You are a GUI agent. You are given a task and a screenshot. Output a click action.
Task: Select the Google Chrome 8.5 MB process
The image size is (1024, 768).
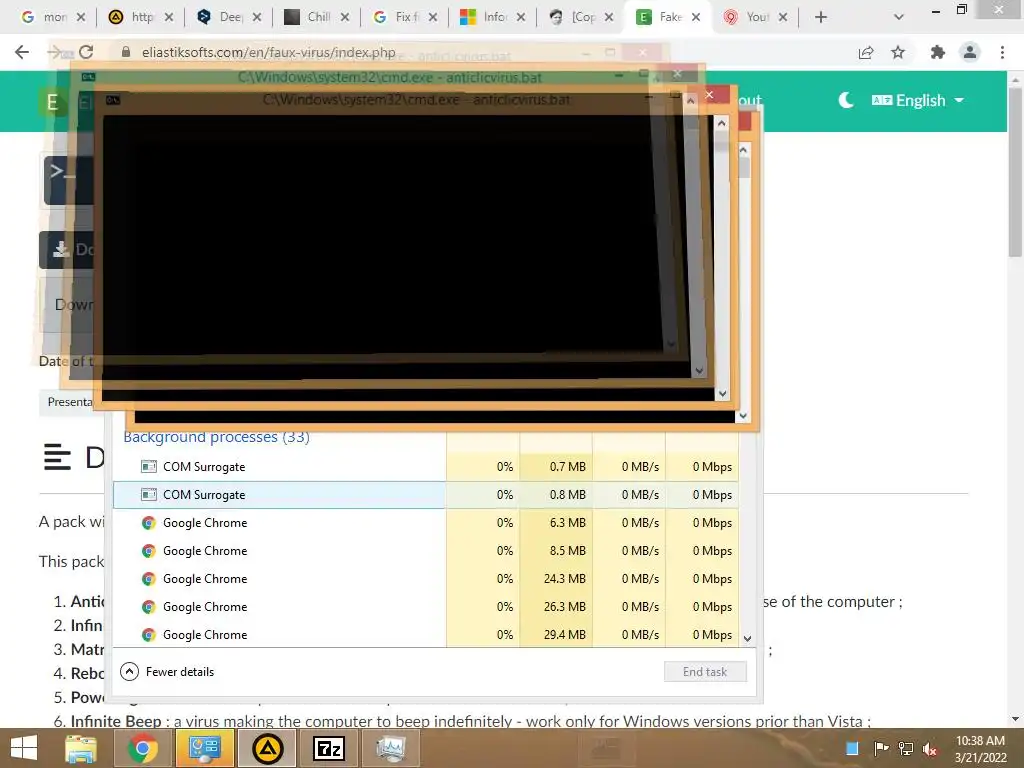(x=425, y=551)
